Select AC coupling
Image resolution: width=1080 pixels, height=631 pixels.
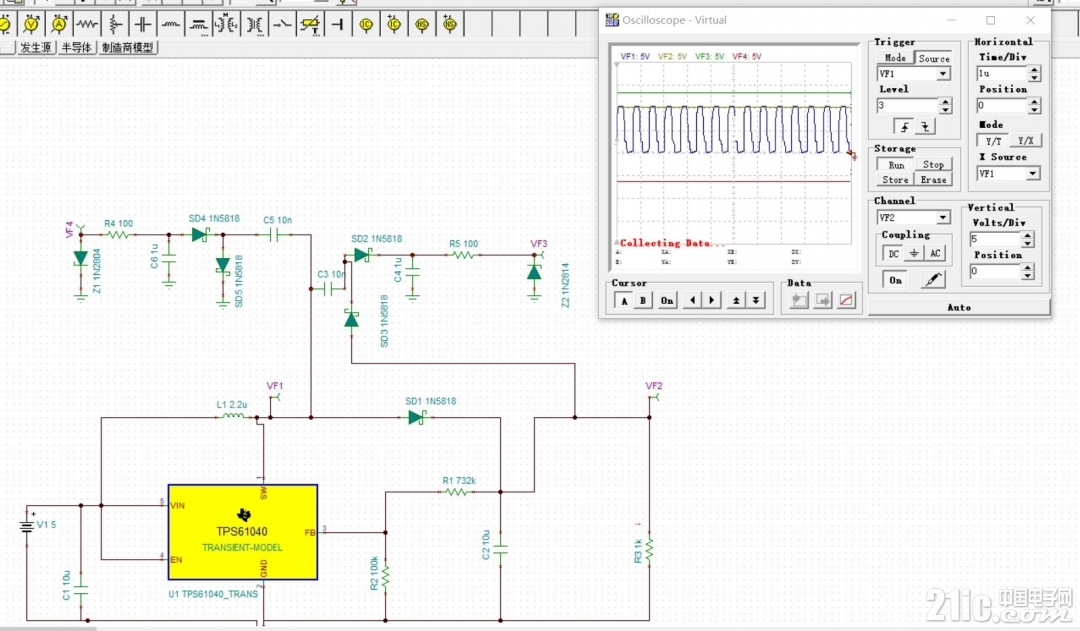click(935, 254)
